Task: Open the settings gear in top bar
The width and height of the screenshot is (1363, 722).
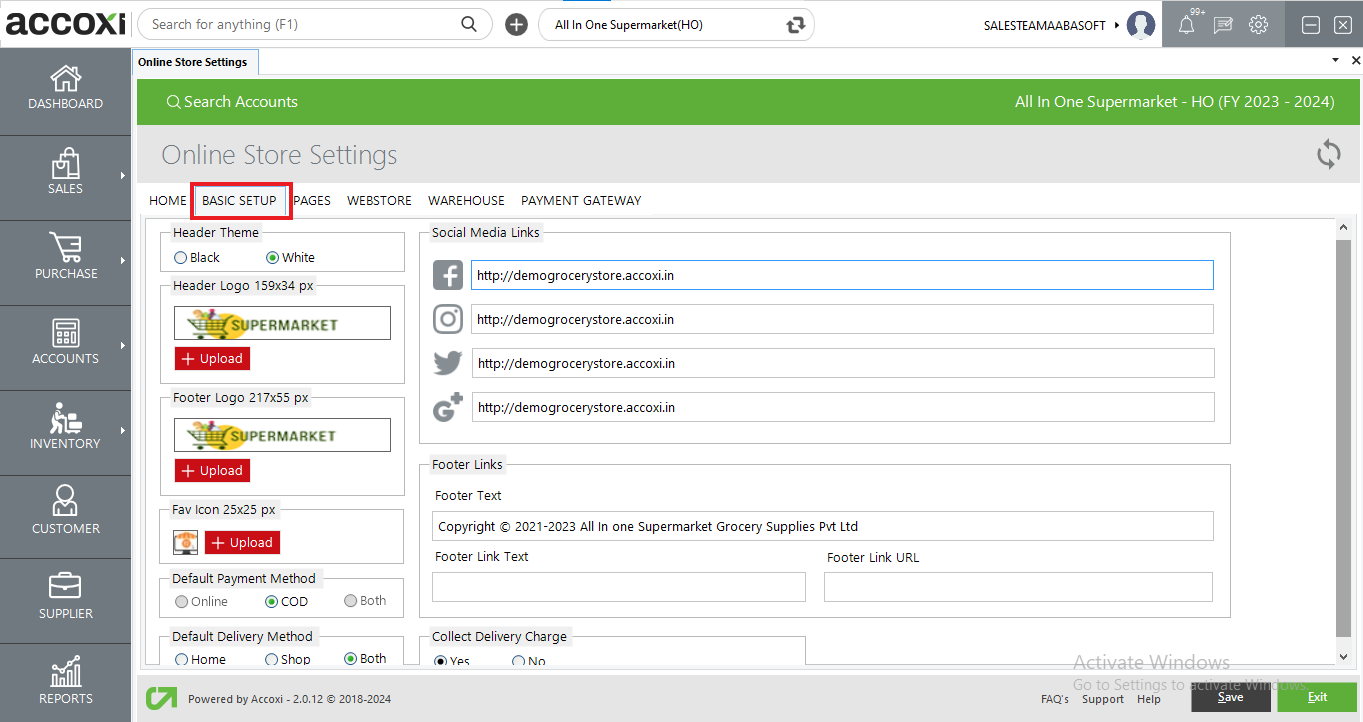Action: coord(1258,24)
